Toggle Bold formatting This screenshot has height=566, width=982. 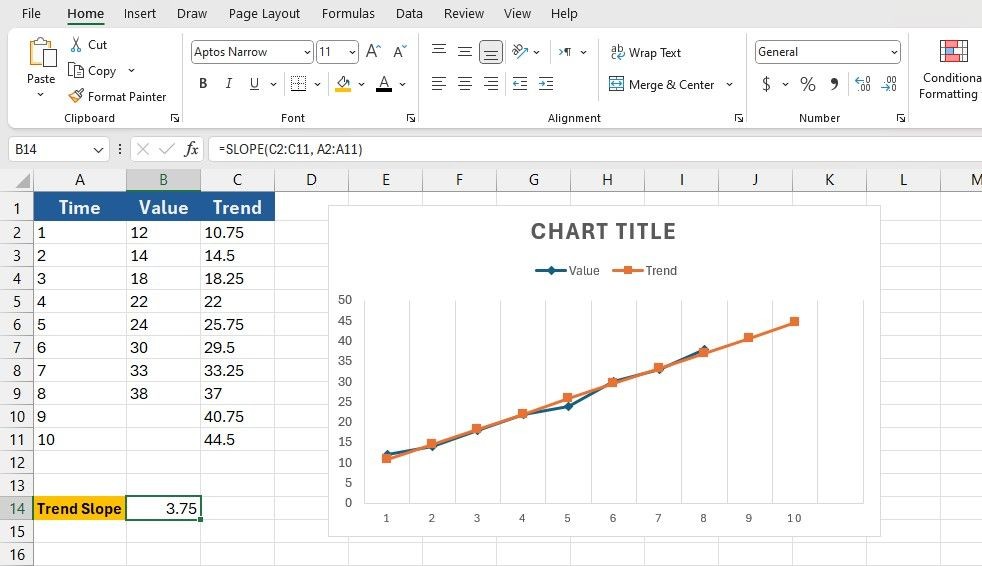coord(203,83)
